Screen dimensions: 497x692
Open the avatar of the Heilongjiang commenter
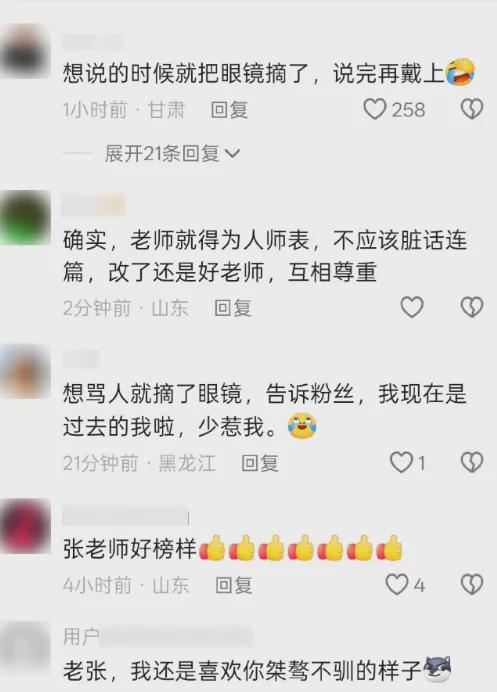point(26,372)
